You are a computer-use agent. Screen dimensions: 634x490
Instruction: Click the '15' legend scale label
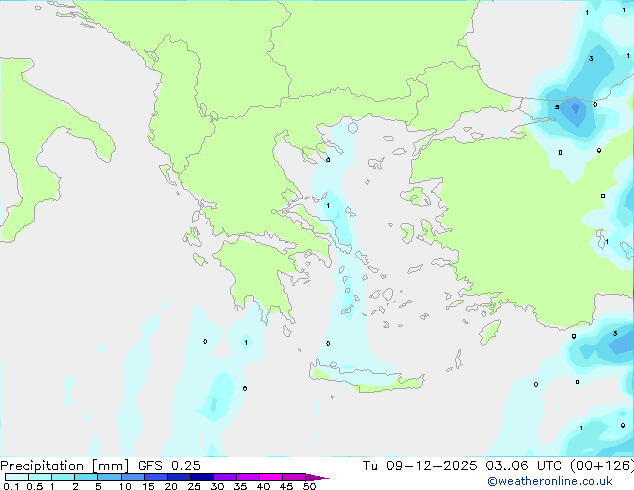148,486
